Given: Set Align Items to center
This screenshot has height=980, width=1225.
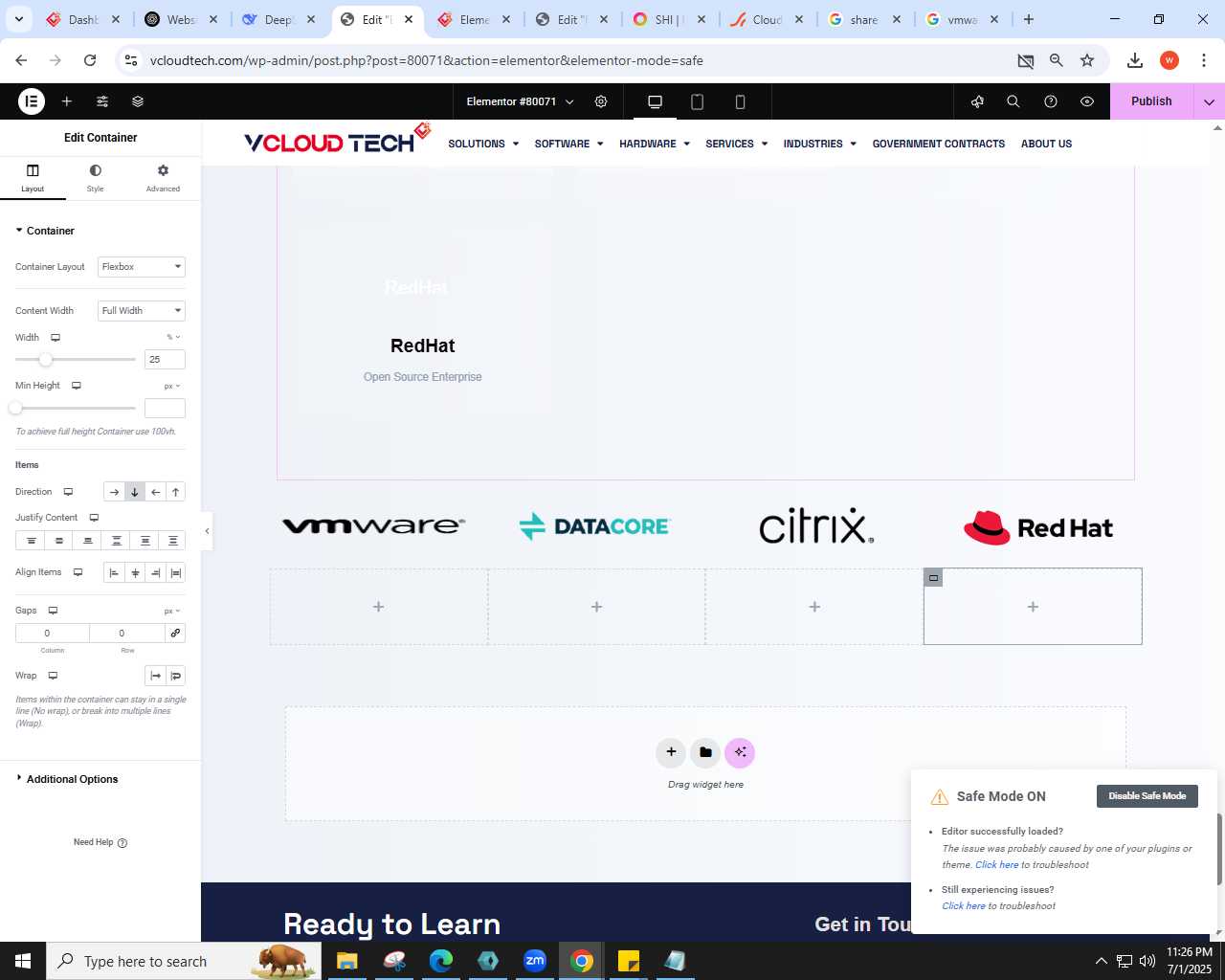Looking at the screenshot, I should click(x=135, y=573).
